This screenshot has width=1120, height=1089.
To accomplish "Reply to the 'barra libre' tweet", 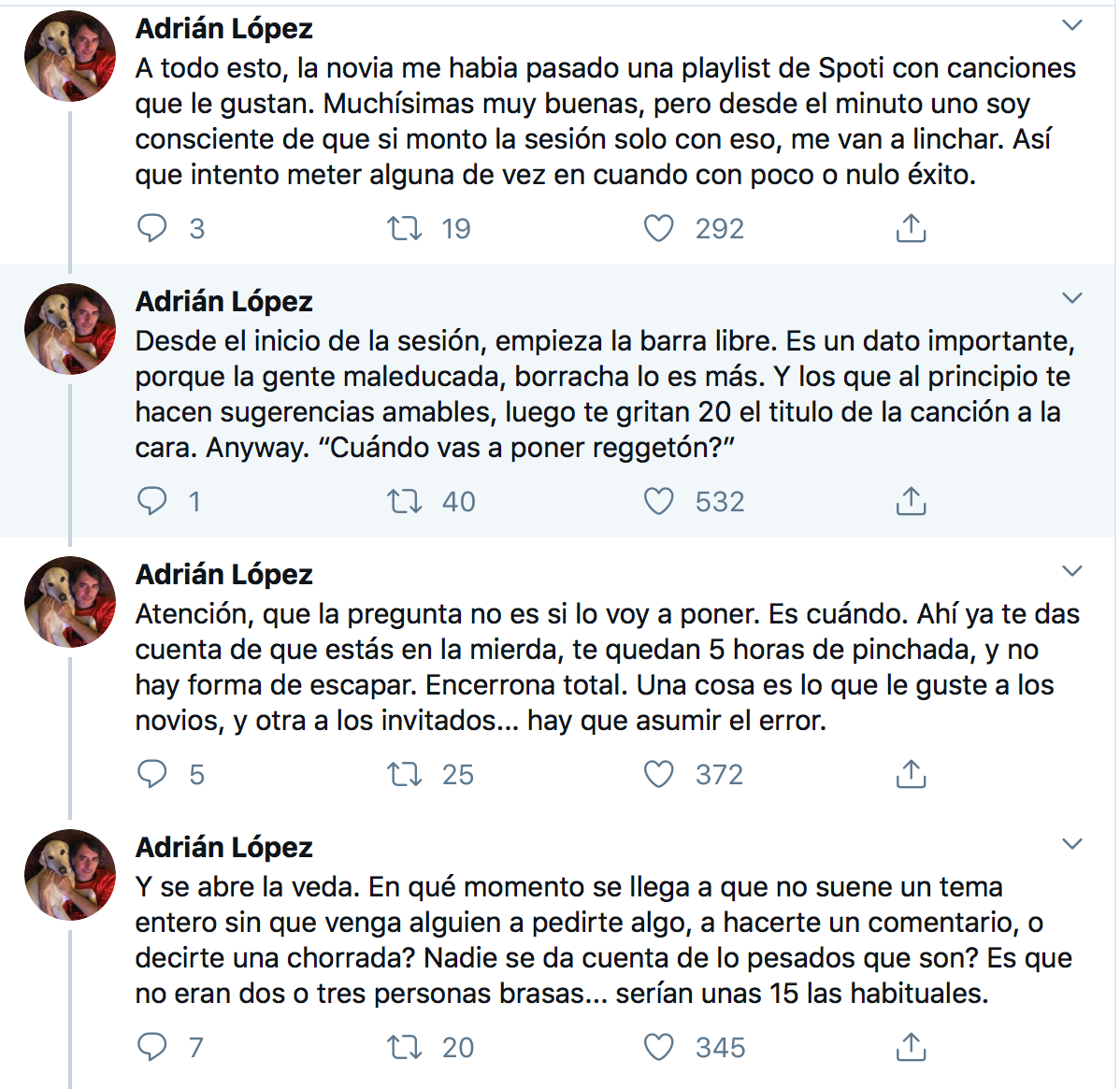I will pyautogui.click(x=152, y=501).
